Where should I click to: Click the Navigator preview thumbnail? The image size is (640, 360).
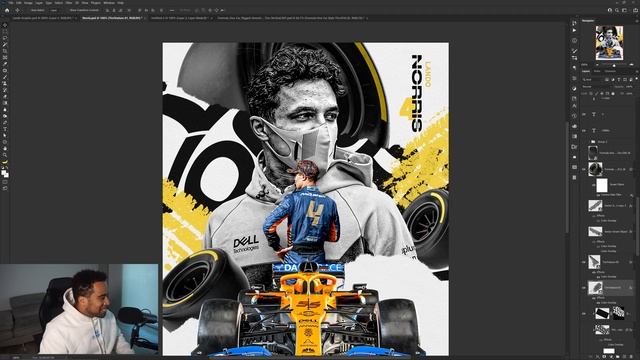coord(609,42)
